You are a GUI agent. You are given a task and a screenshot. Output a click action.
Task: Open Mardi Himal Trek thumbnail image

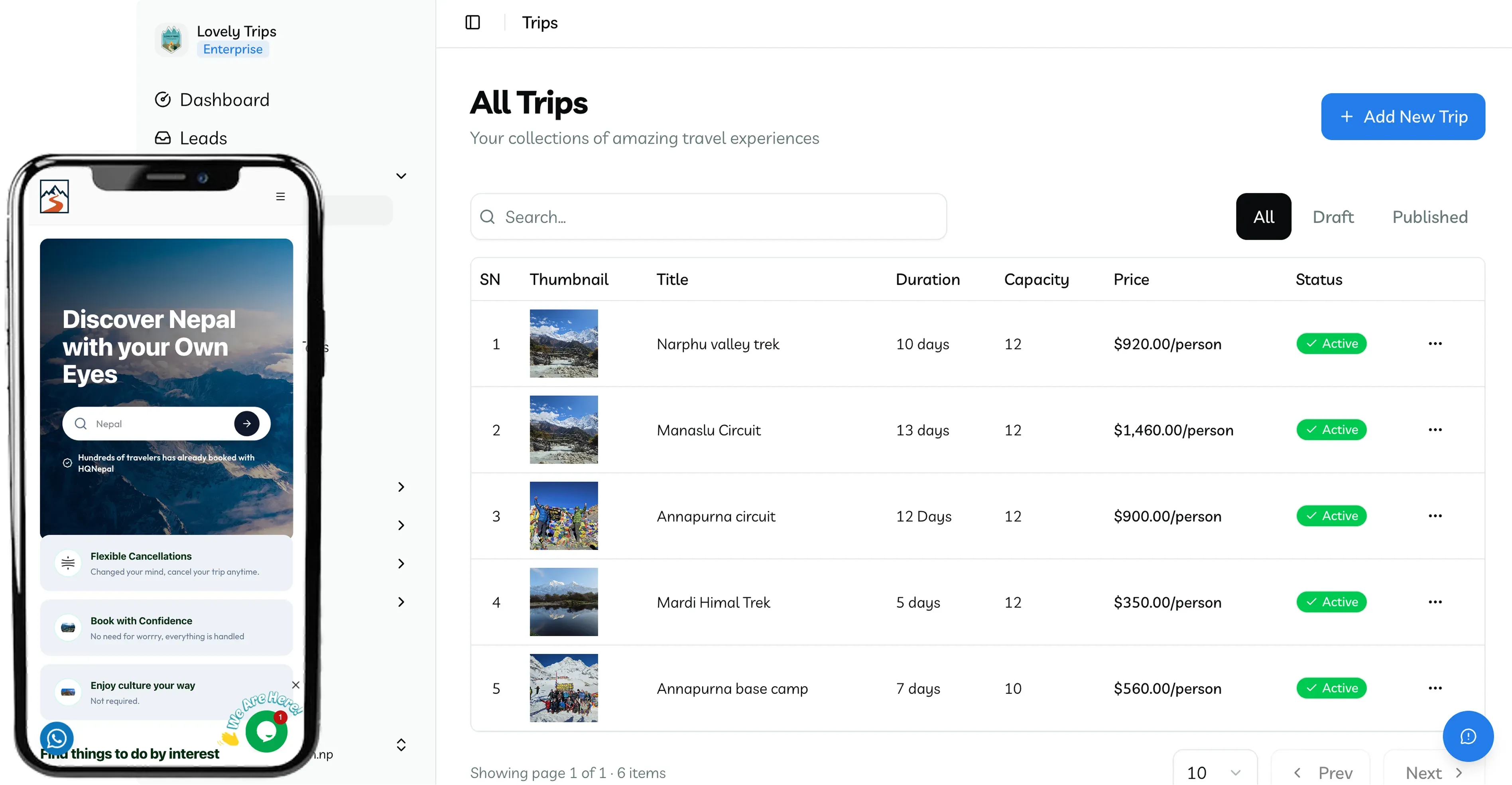(563, 602)
